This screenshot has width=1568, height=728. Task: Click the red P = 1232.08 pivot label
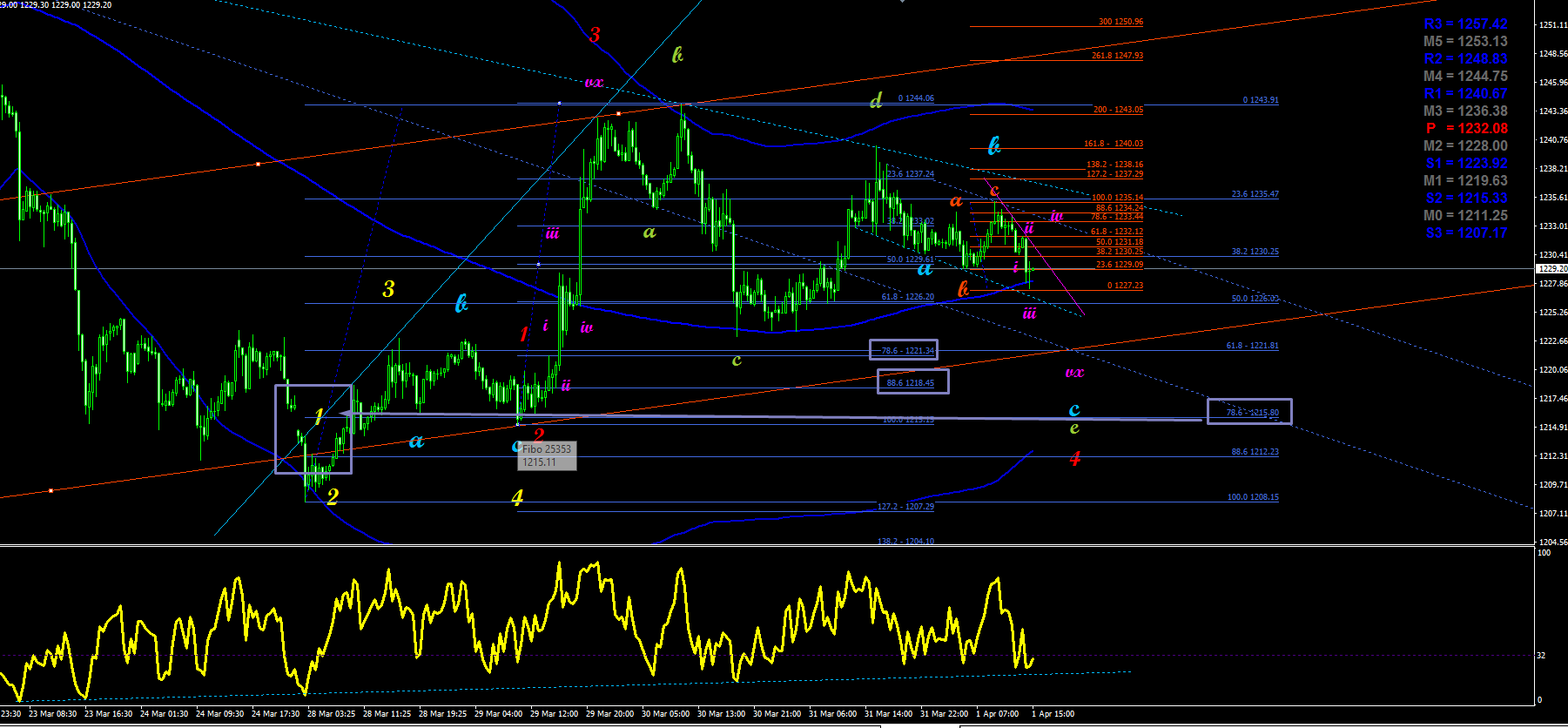coord(1466,129)
